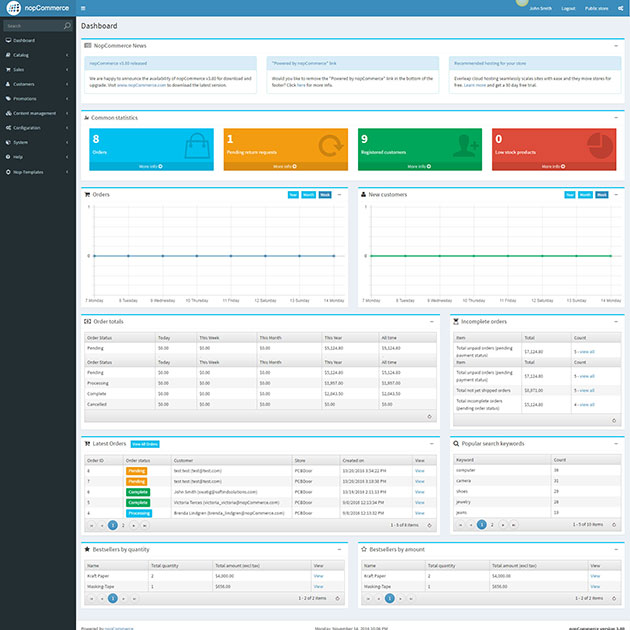
Task: Go to last page of search keywords
Action: point(513,524)
